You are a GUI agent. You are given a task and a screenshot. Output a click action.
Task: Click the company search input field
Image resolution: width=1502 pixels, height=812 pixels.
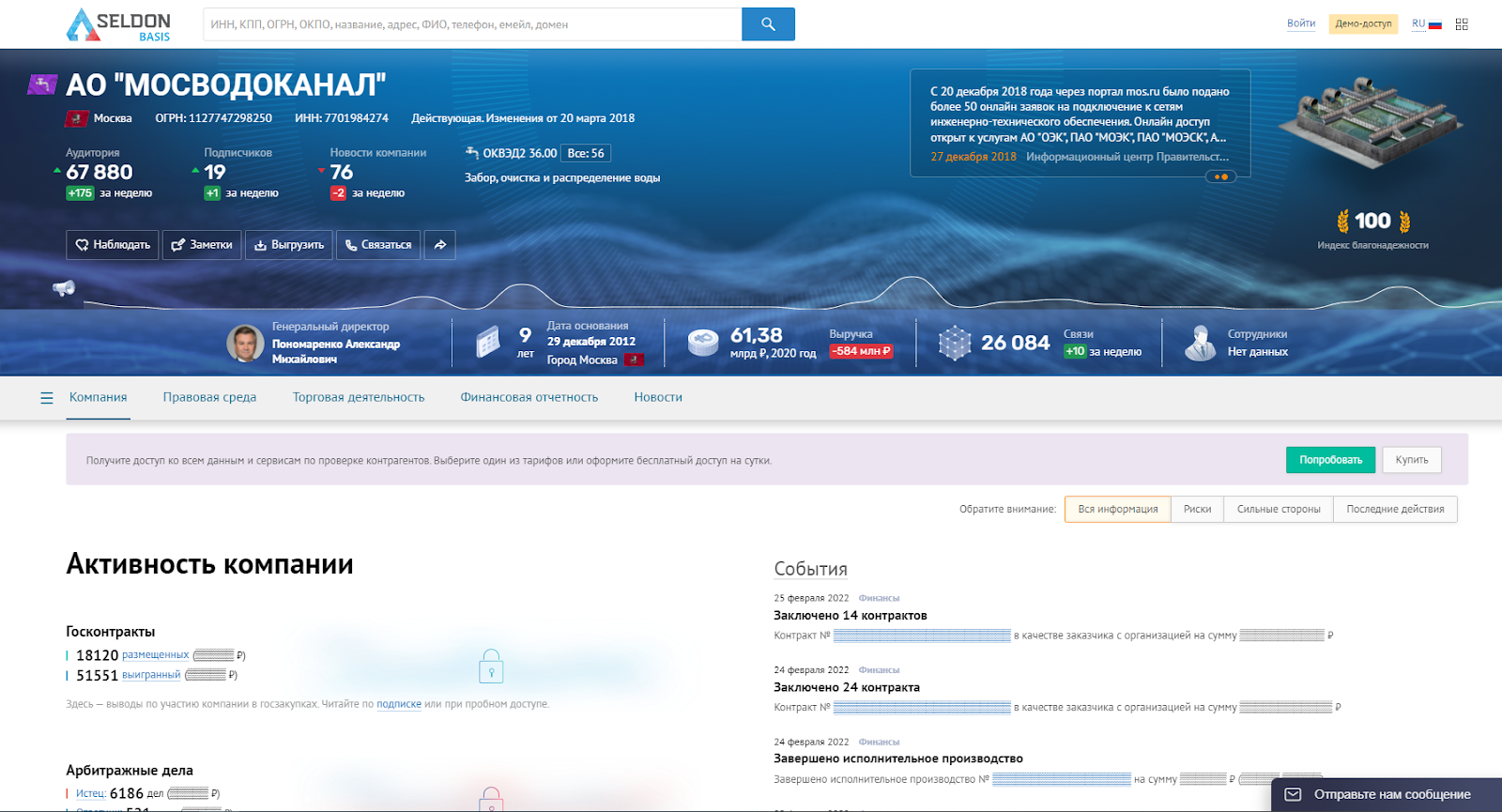472,24
